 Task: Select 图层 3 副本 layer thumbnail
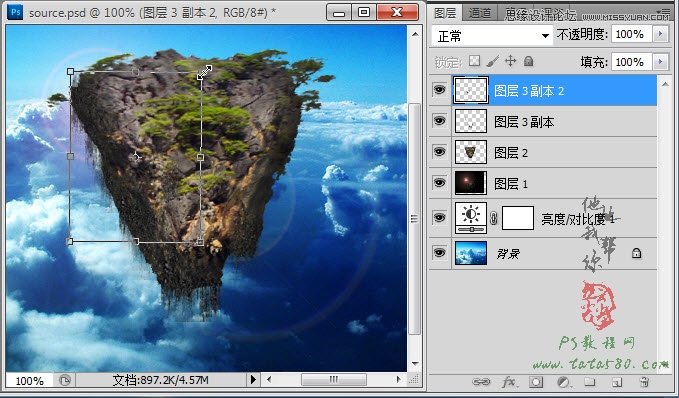[x=471, y=121]
